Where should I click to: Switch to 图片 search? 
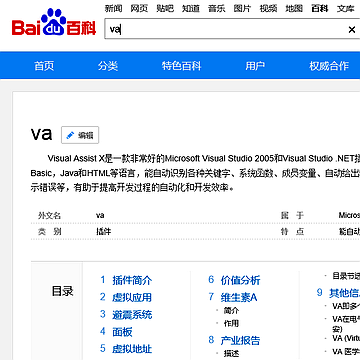point(242,9)
